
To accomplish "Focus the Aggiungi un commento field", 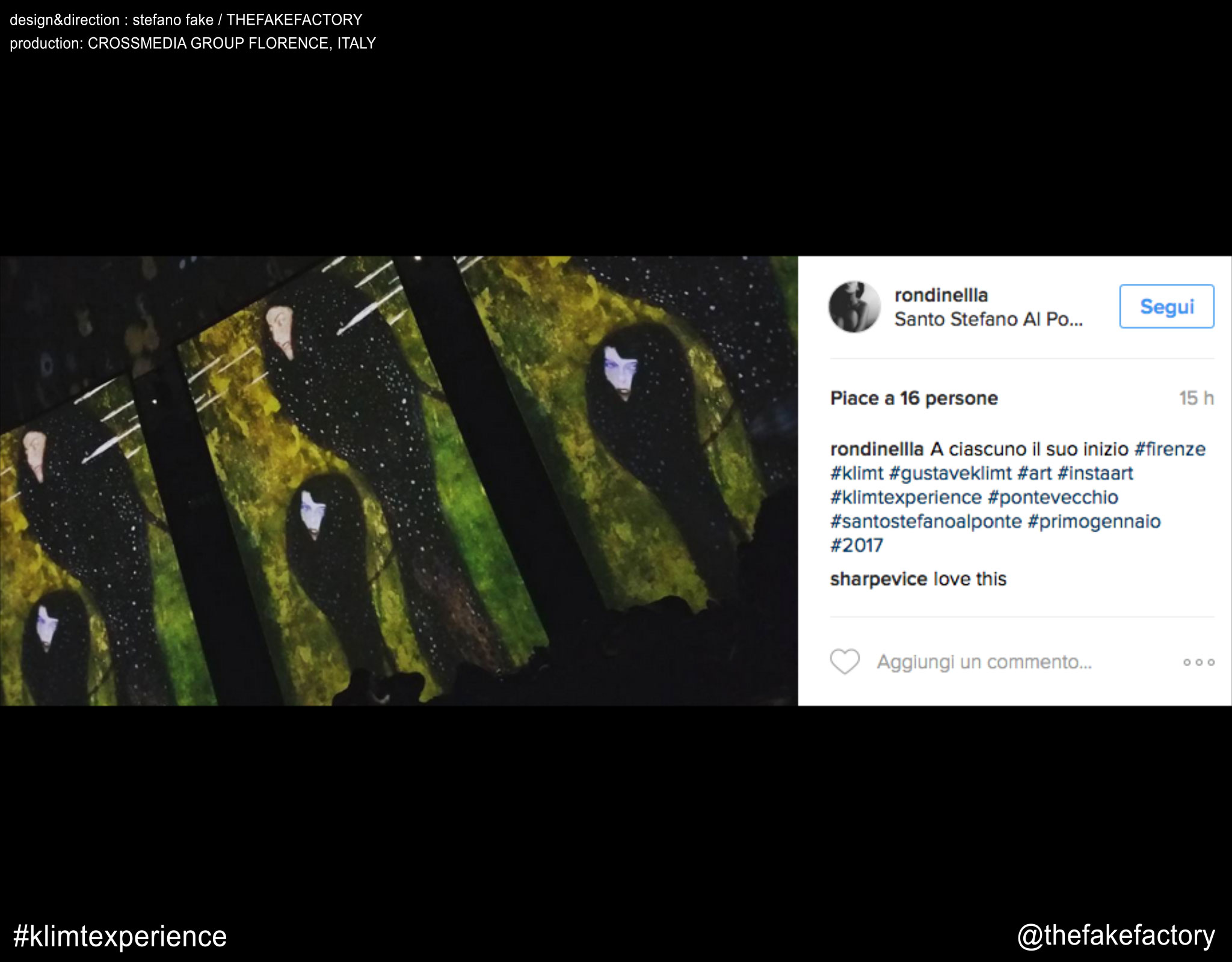I will pos(984,662).
